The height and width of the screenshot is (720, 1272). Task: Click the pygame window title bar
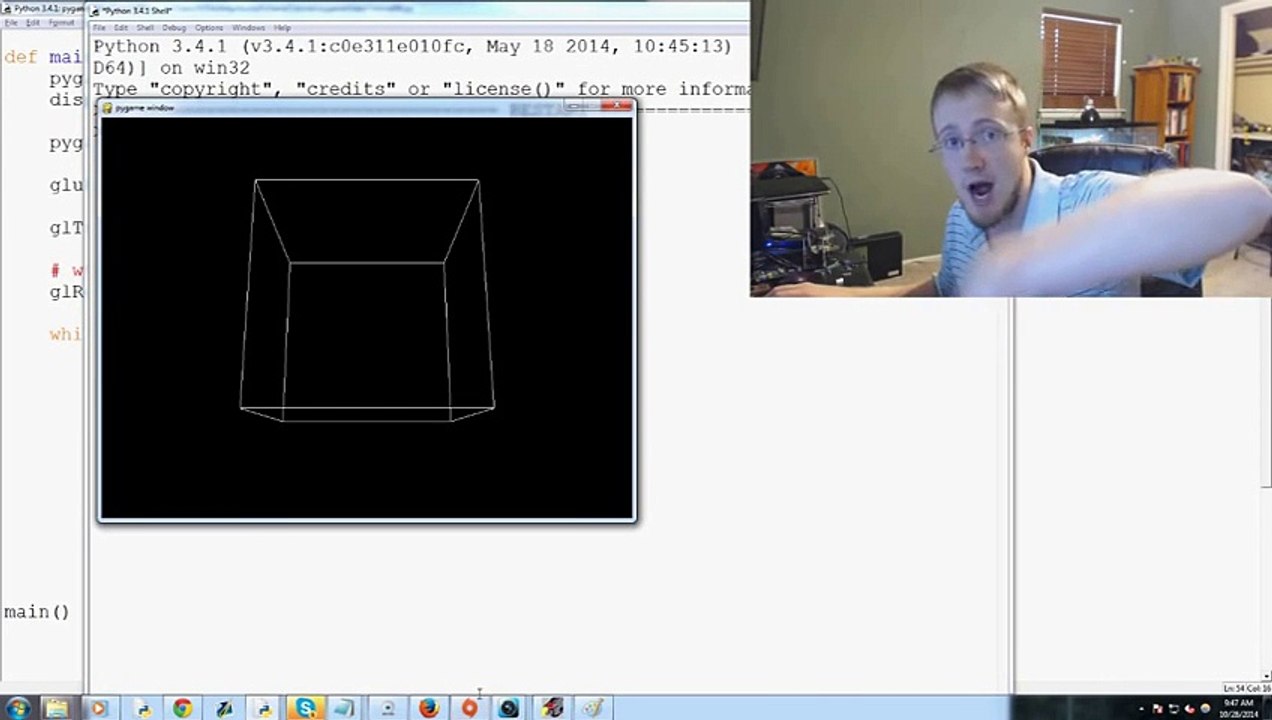366,107
